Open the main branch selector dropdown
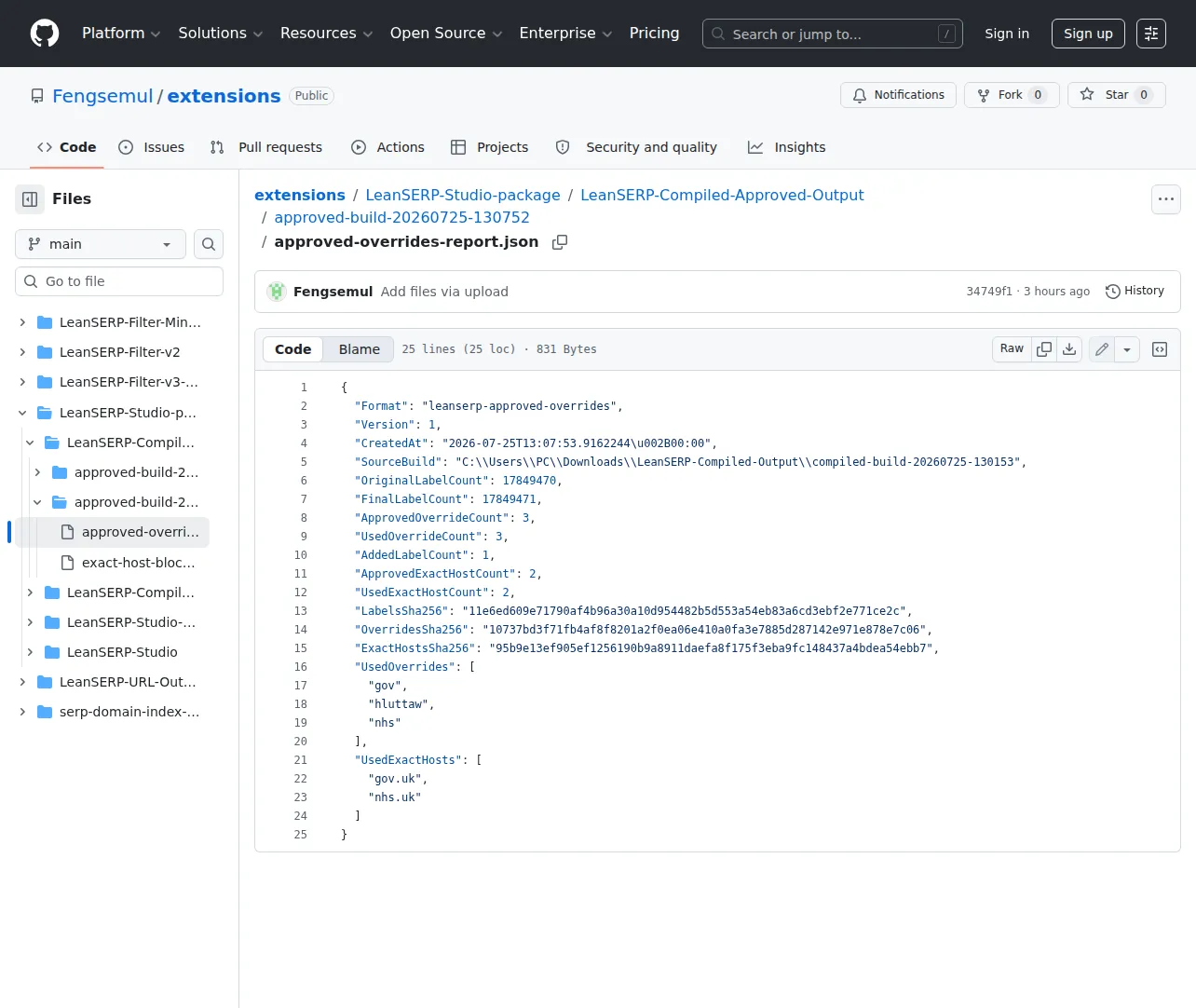1196x1008 pixels. (x=101, y=244)
